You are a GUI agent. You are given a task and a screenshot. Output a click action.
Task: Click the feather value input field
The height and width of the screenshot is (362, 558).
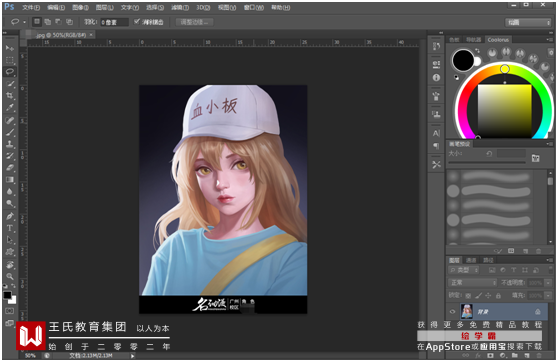114,22
